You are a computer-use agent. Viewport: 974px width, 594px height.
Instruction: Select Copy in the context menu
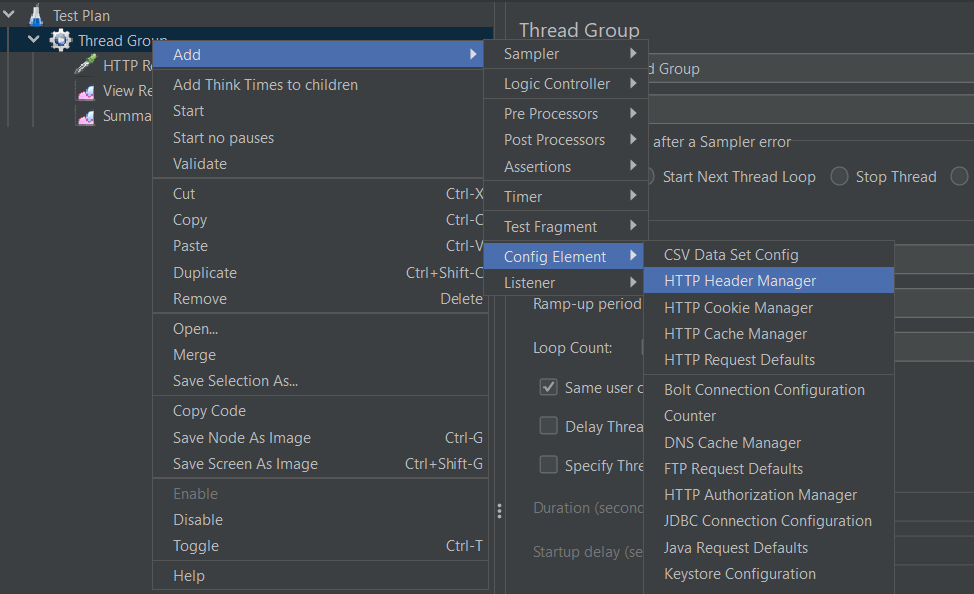coord(318,220)
